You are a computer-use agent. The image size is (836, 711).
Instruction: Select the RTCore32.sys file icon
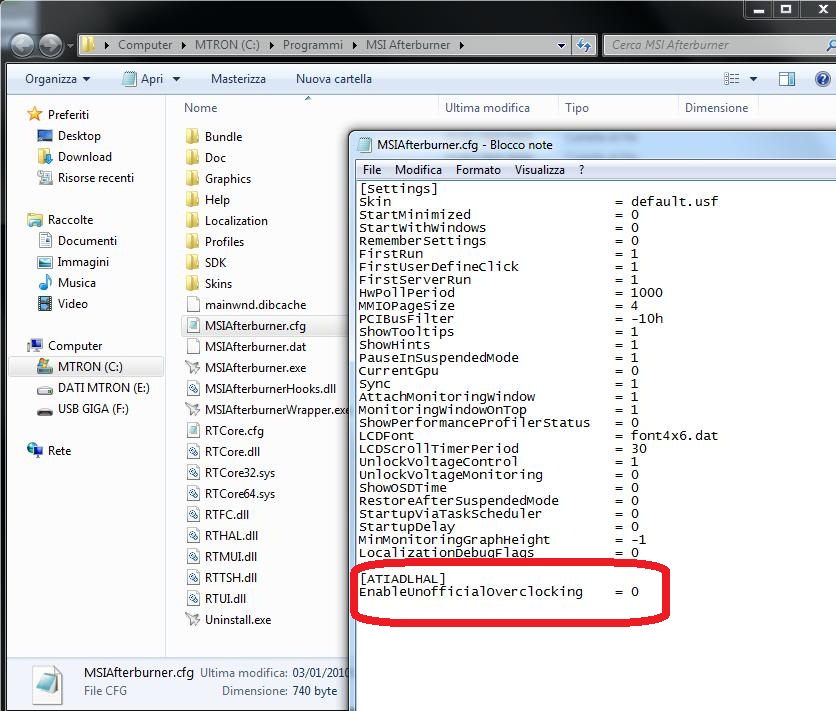click(192, 473)
